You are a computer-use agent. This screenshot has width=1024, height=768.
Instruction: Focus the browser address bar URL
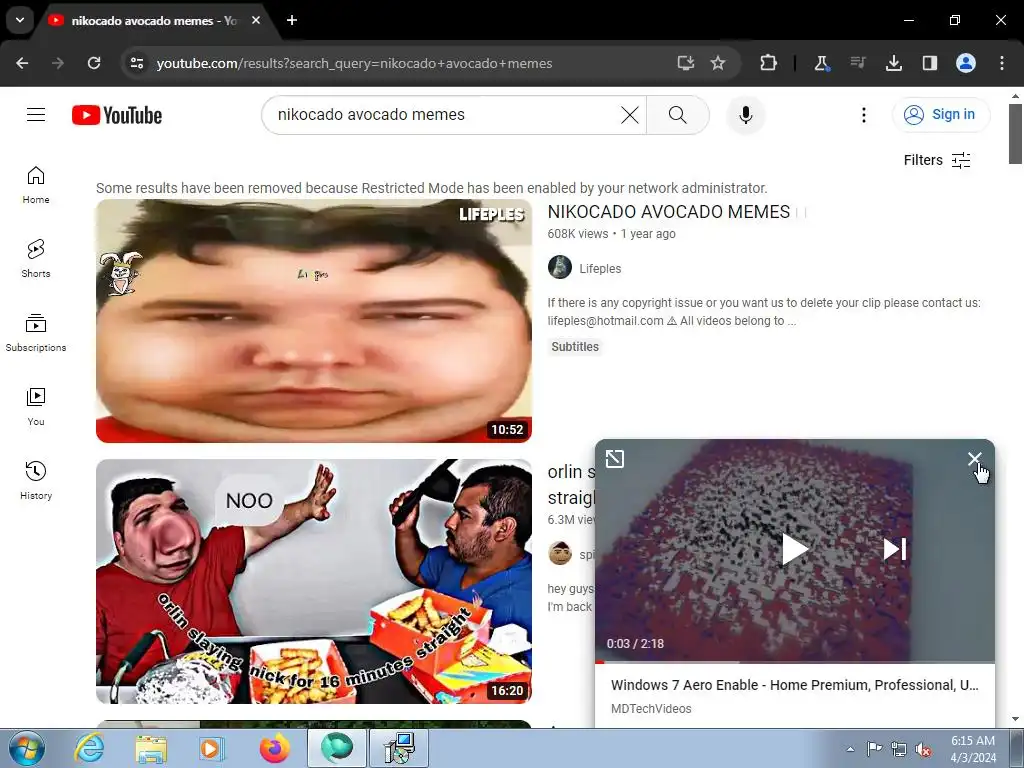[x=354, y=63]
